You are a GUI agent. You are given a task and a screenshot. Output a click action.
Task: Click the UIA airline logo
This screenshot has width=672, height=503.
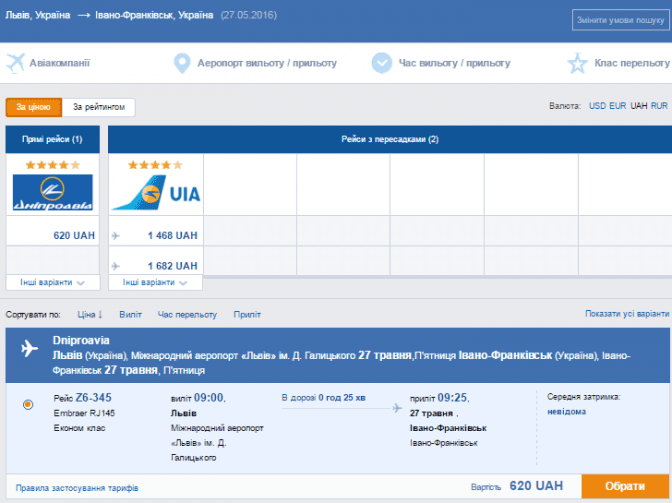pyautogui.click(x=156, y=192)
